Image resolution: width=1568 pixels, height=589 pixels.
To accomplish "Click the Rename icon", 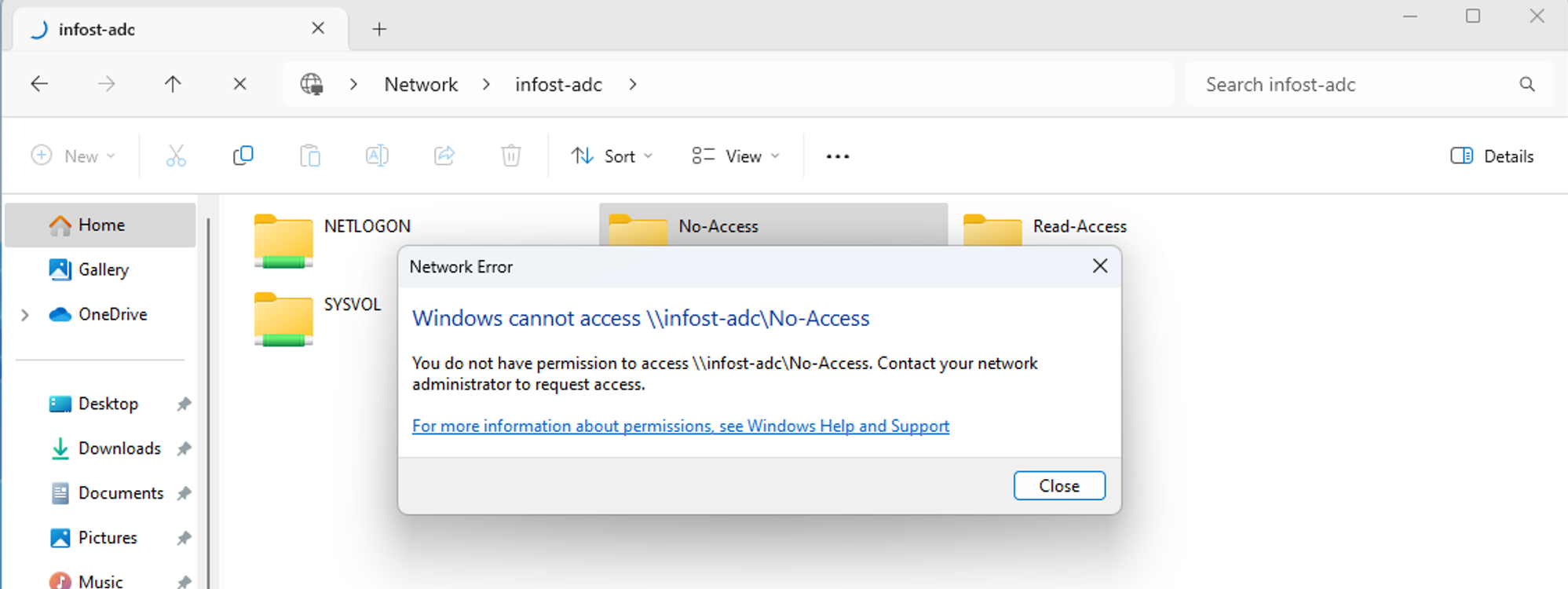I will pos(377,155).
